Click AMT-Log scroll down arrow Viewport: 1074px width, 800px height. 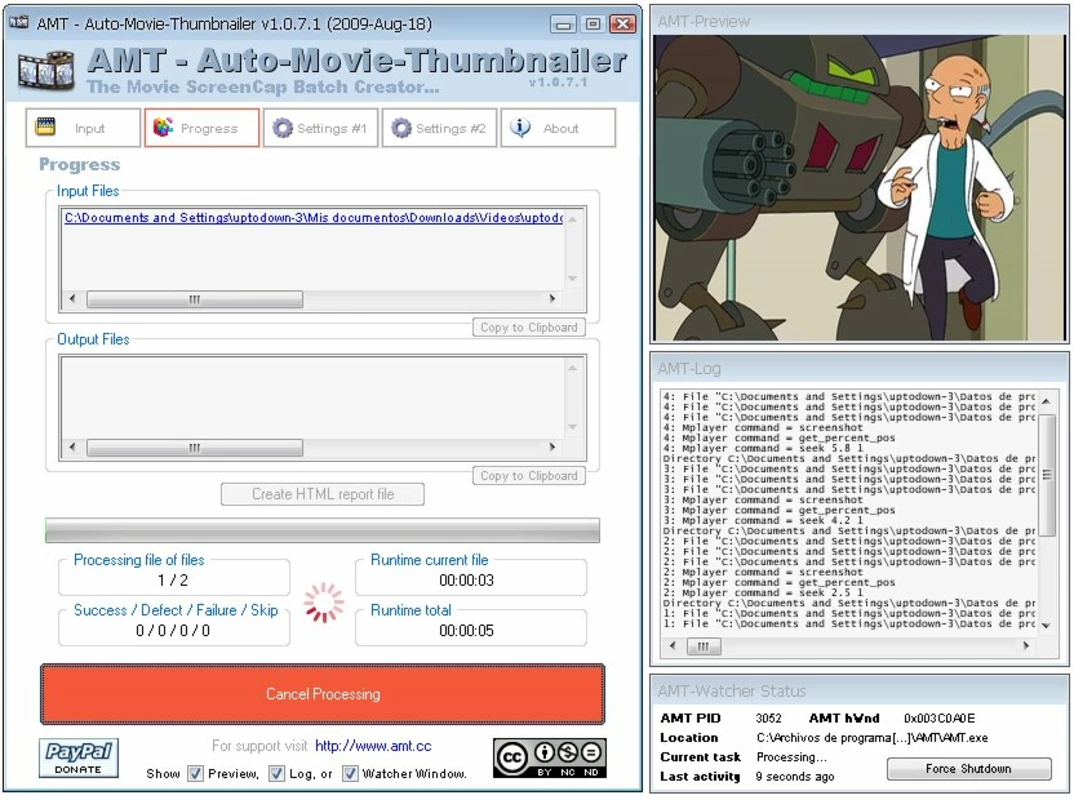coord(1047,625)
